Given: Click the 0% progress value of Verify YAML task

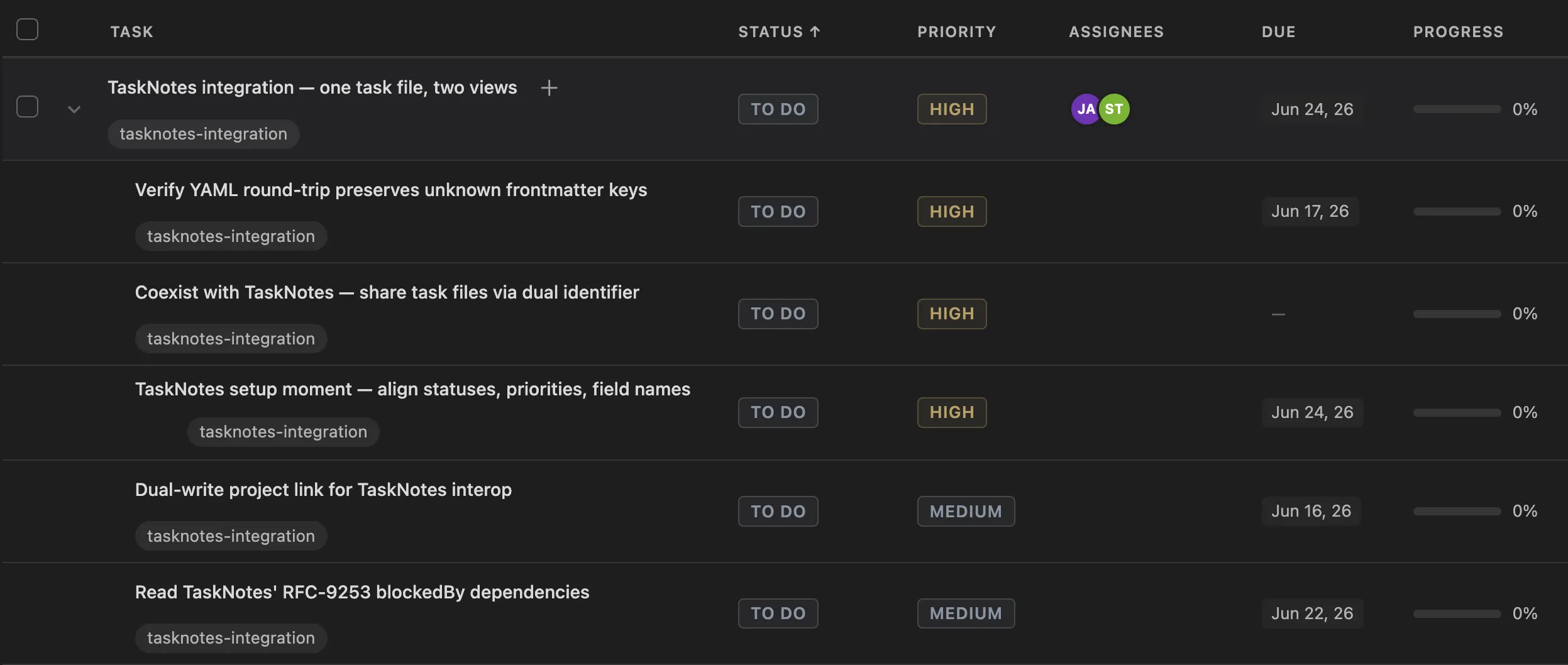Looking at the screenshot, I should [x=1525, y=211].
